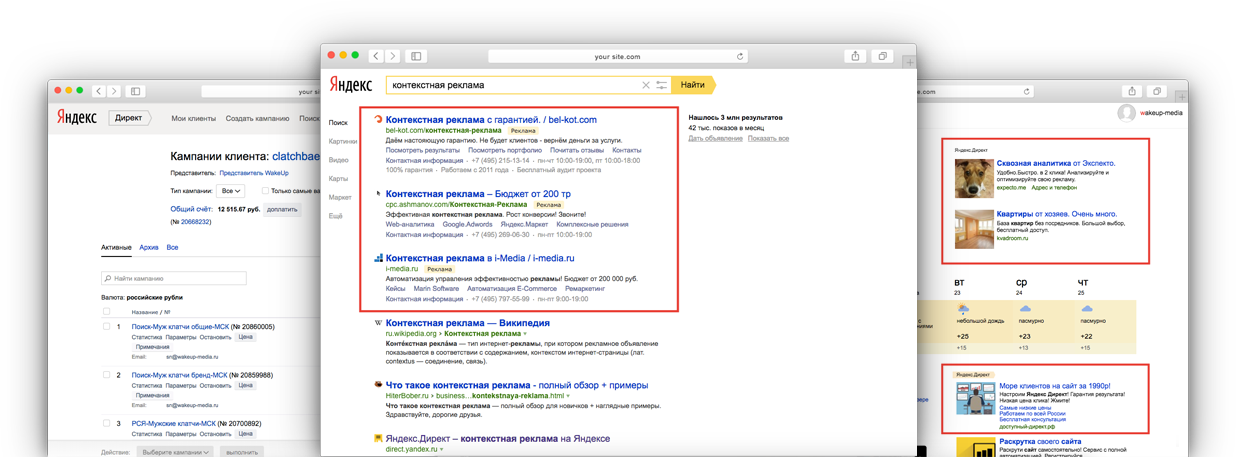Open i-media favicon result
This screenshot has height=457, width=1236.
point(378,257)
